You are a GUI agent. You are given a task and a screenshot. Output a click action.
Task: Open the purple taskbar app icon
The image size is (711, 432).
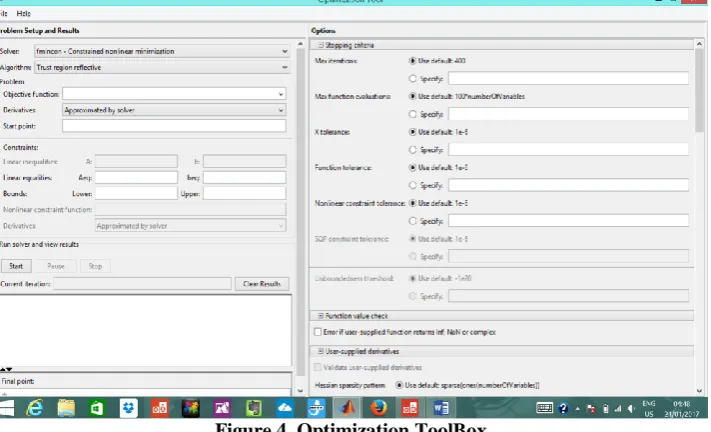click(x=222, y=408)
